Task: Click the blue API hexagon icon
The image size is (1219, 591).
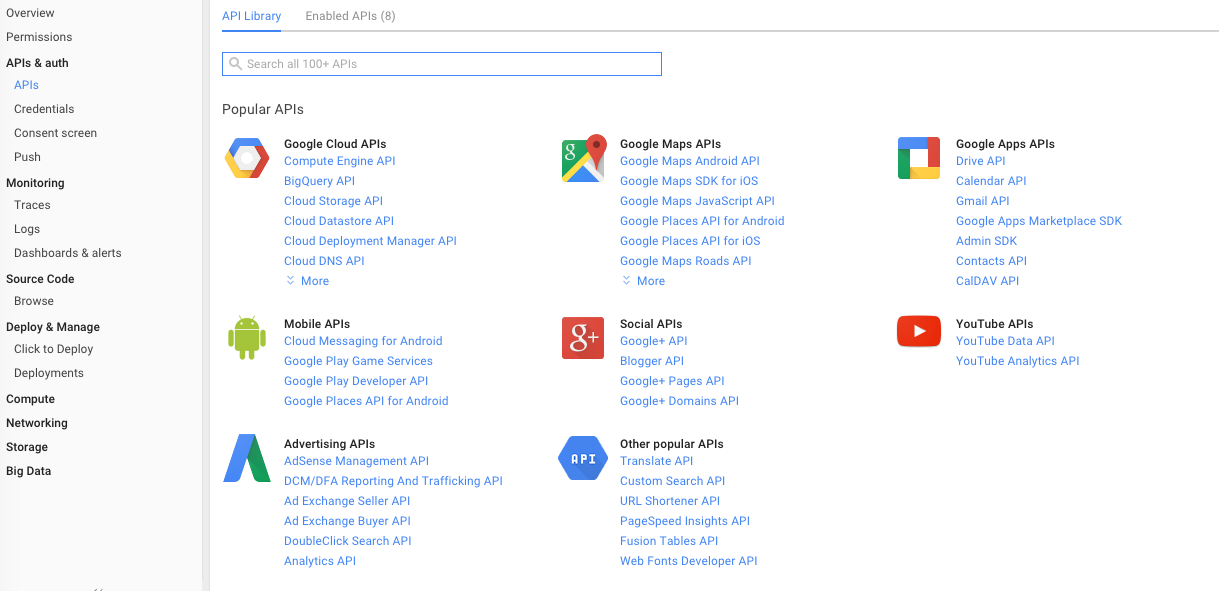Action: (x=583, y=458)
